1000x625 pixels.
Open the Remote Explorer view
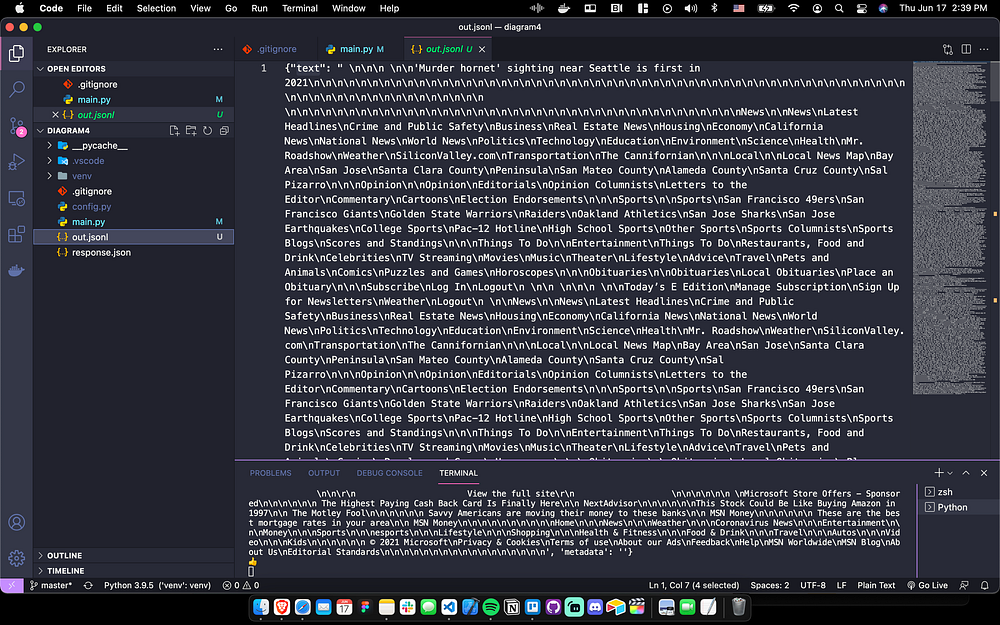coord(17,198)
